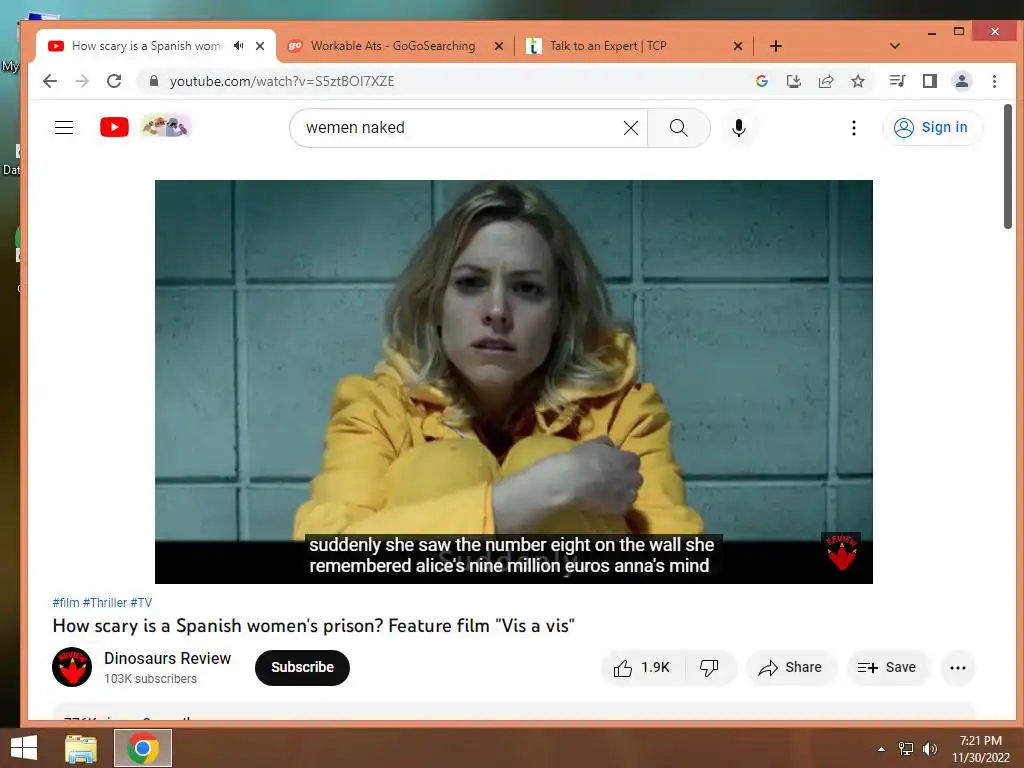Bookmark this page with the star icon

pyautogui.click(x=857, y=81)
